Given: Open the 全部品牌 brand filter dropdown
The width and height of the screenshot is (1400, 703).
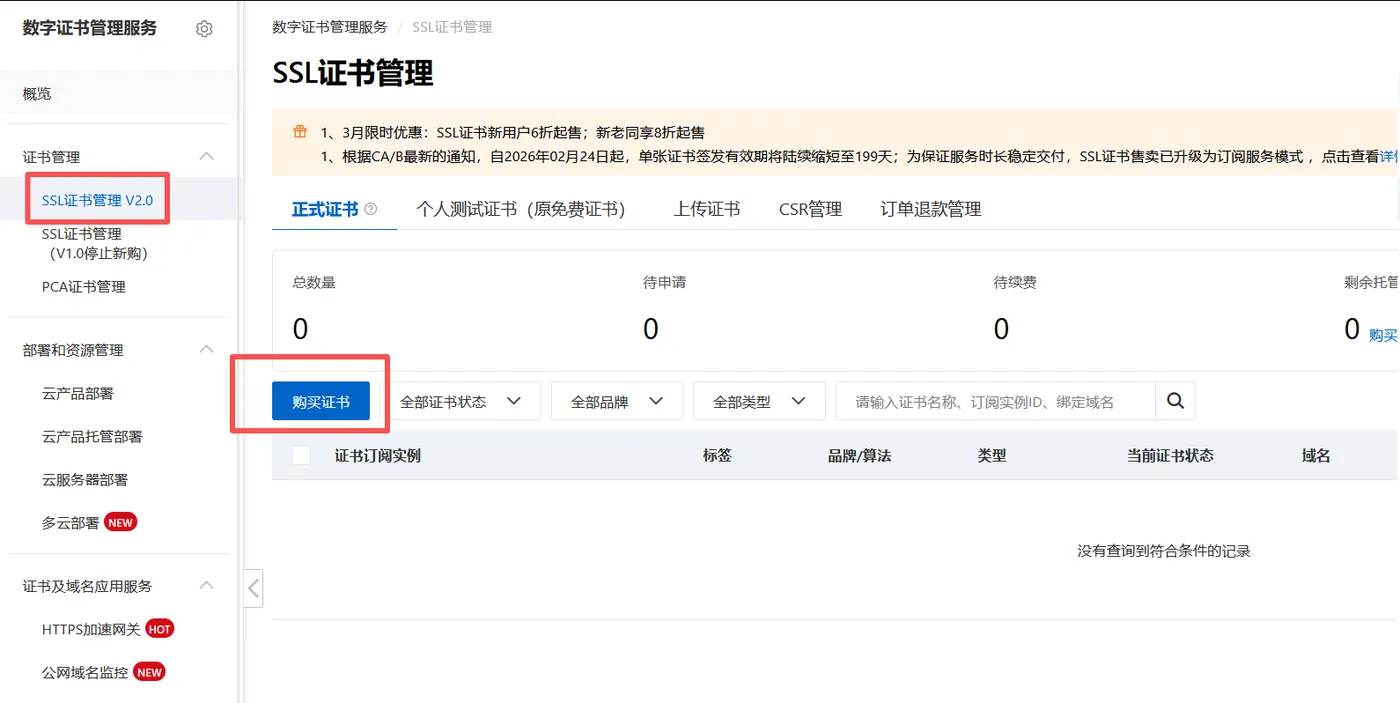Looking at the screenshot, I should [x=616, y=400].
